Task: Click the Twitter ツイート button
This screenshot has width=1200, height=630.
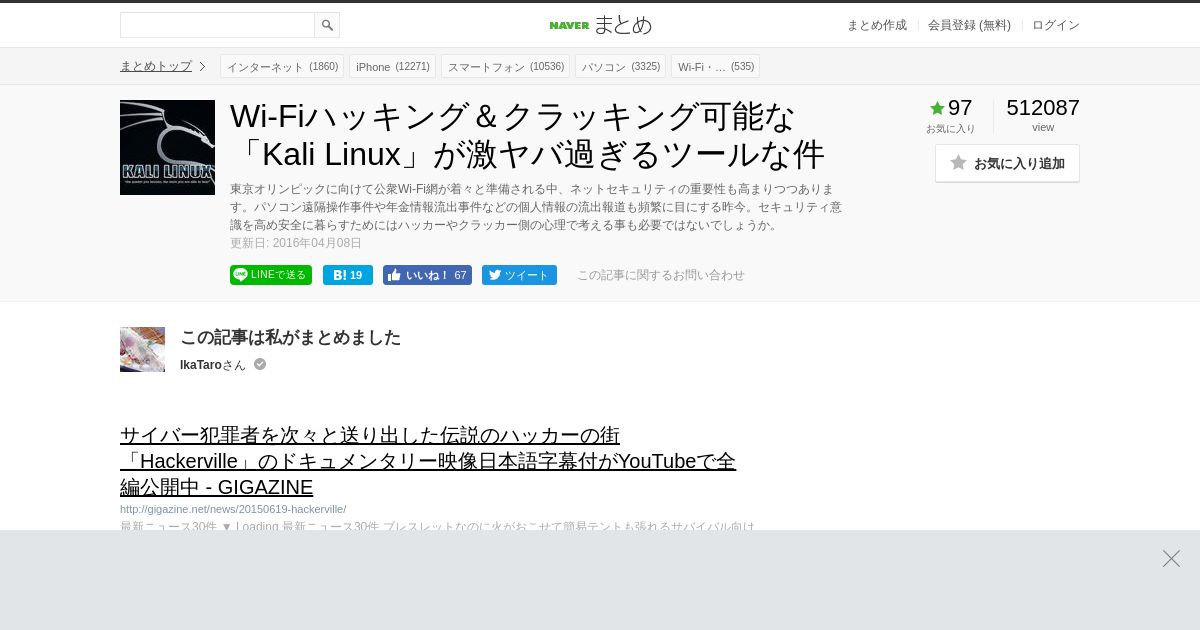Action: [519, 275]
